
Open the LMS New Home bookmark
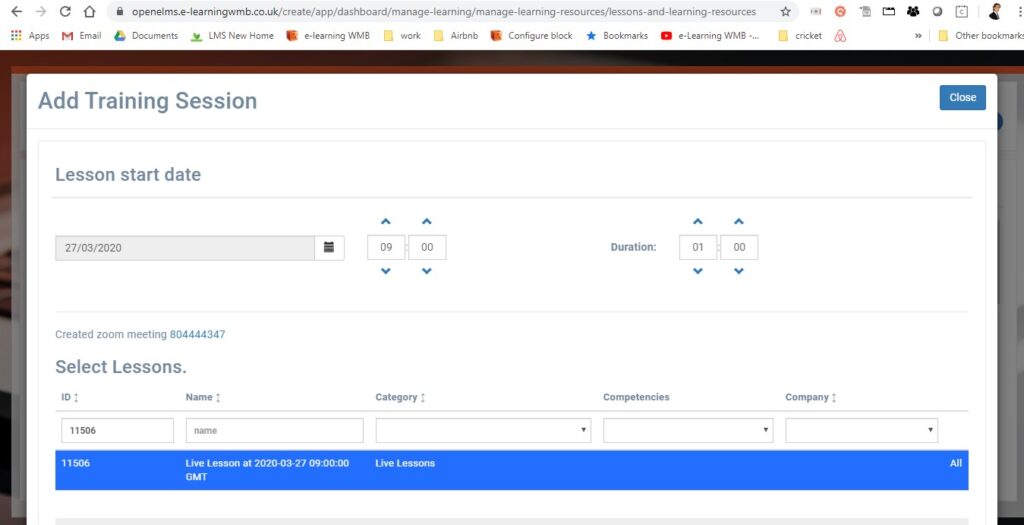(232, 36)
